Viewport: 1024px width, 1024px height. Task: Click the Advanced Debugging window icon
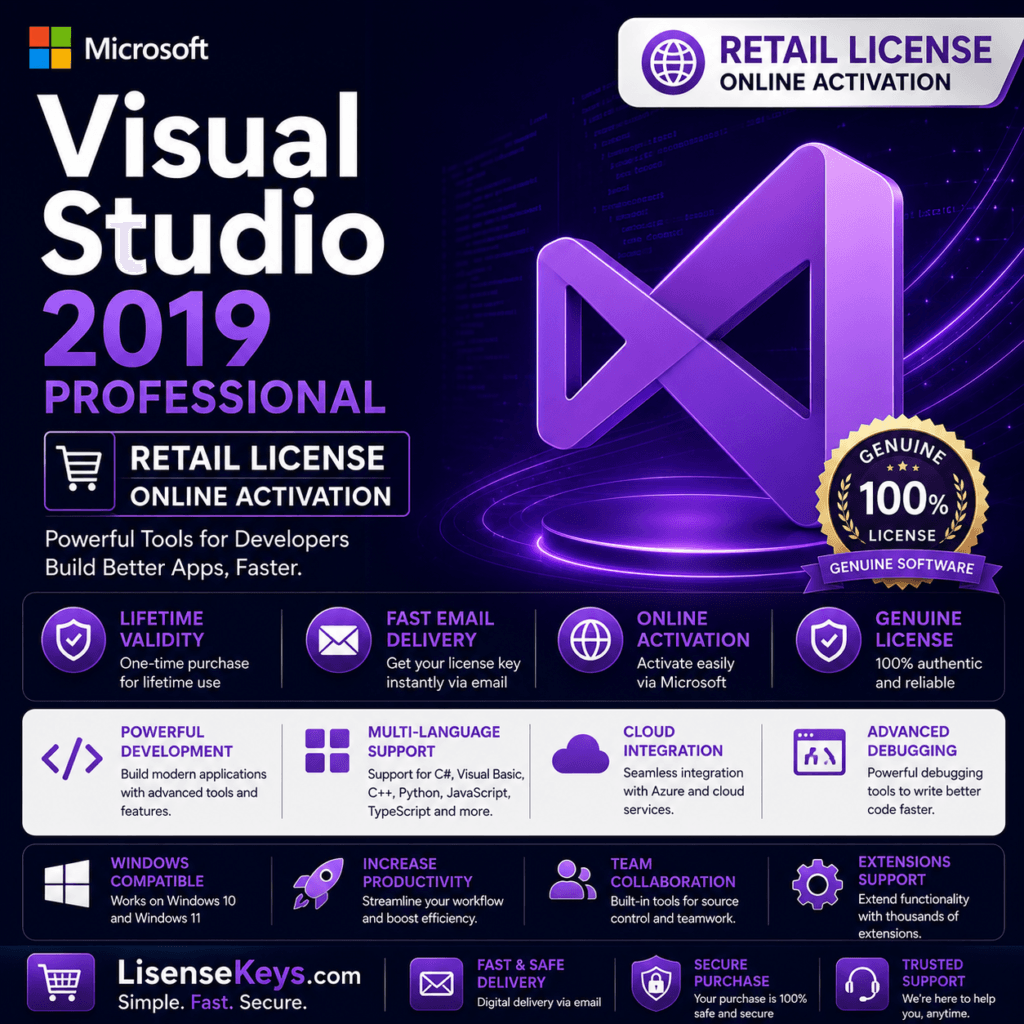pyautogui.click(x=819, y=752)
